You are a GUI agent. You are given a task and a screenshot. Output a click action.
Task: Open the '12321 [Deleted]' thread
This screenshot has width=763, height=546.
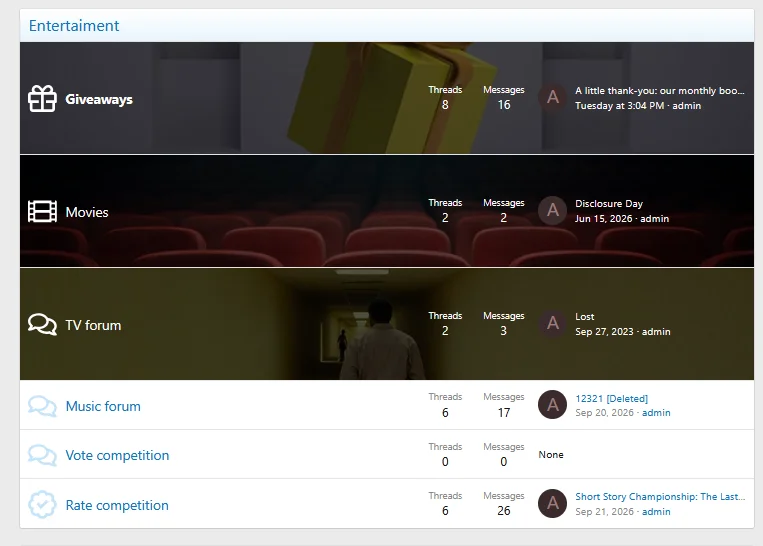point(611,399)
